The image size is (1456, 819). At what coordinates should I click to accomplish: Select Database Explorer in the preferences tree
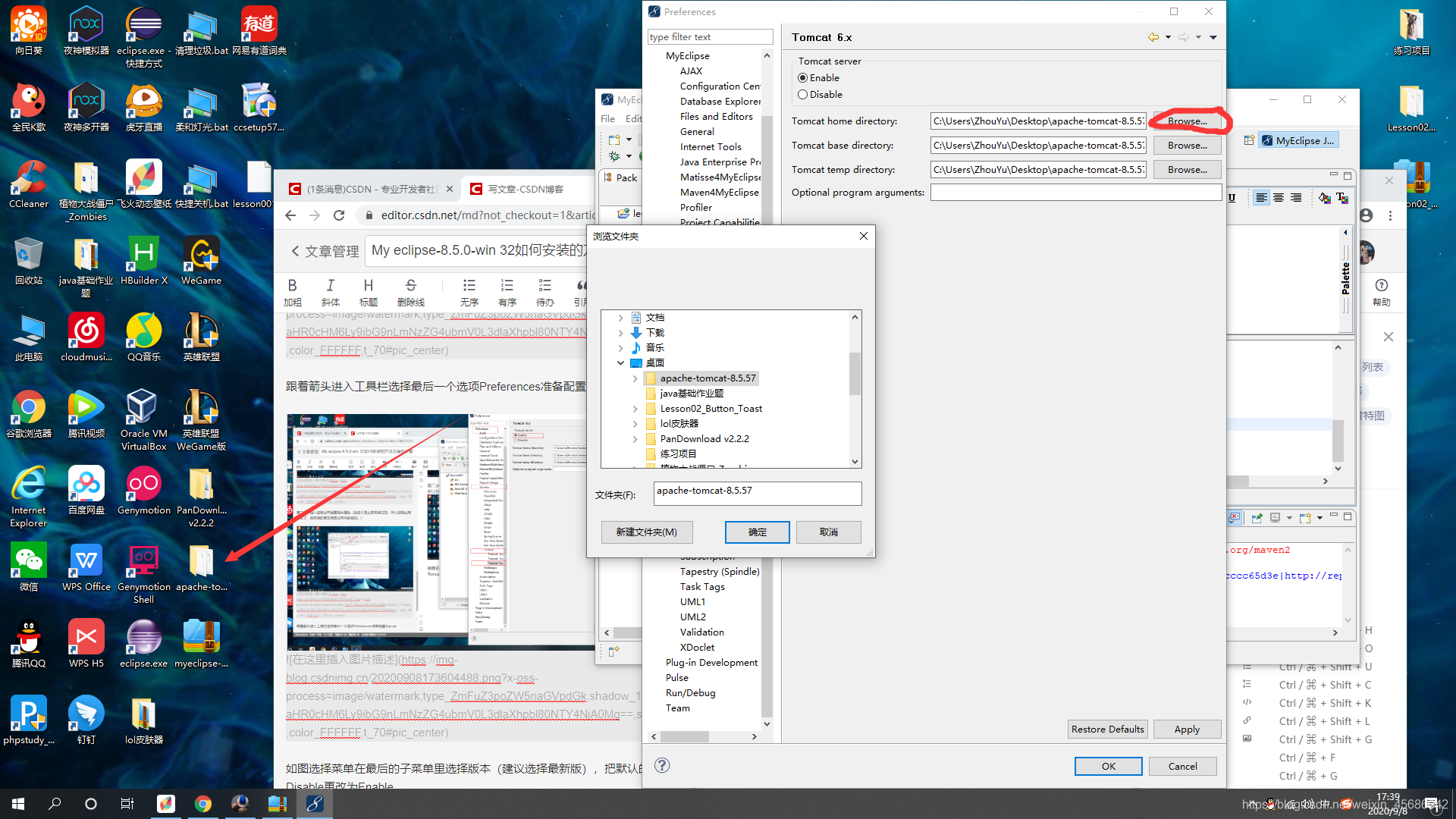pyautogui.click(x=720, y=102)
